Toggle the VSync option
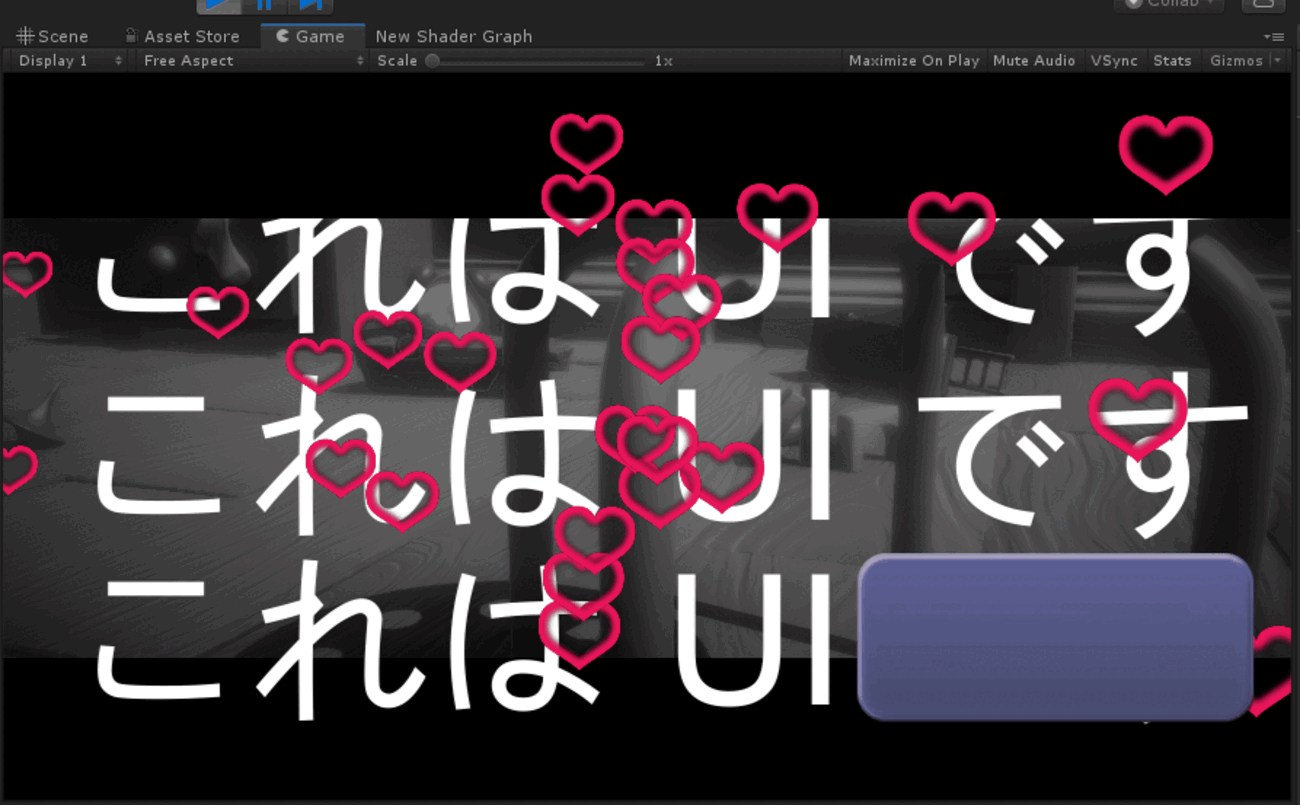Screen dimensions: 1300x805 point(1114,61)
